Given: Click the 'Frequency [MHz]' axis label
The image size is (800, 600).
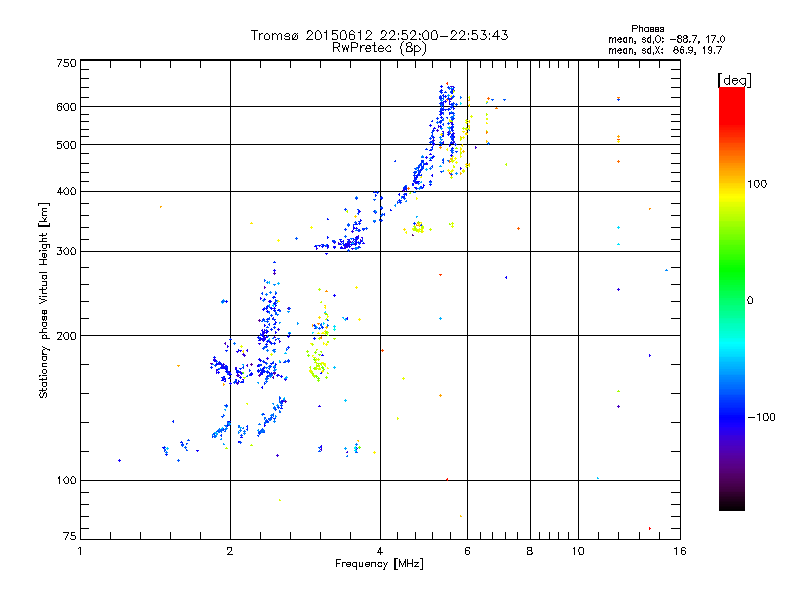Looking at the screenshot, I should 379,564.
